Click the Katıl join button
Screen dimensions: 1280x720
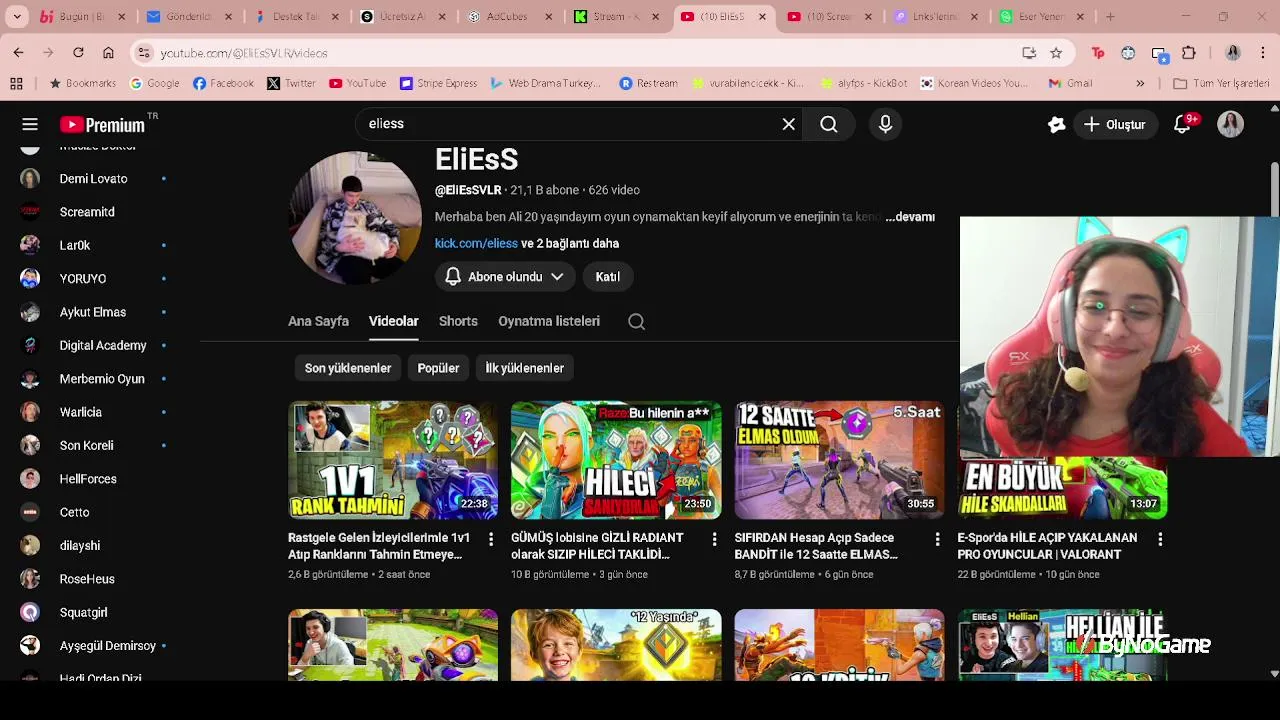click(607, 277)
